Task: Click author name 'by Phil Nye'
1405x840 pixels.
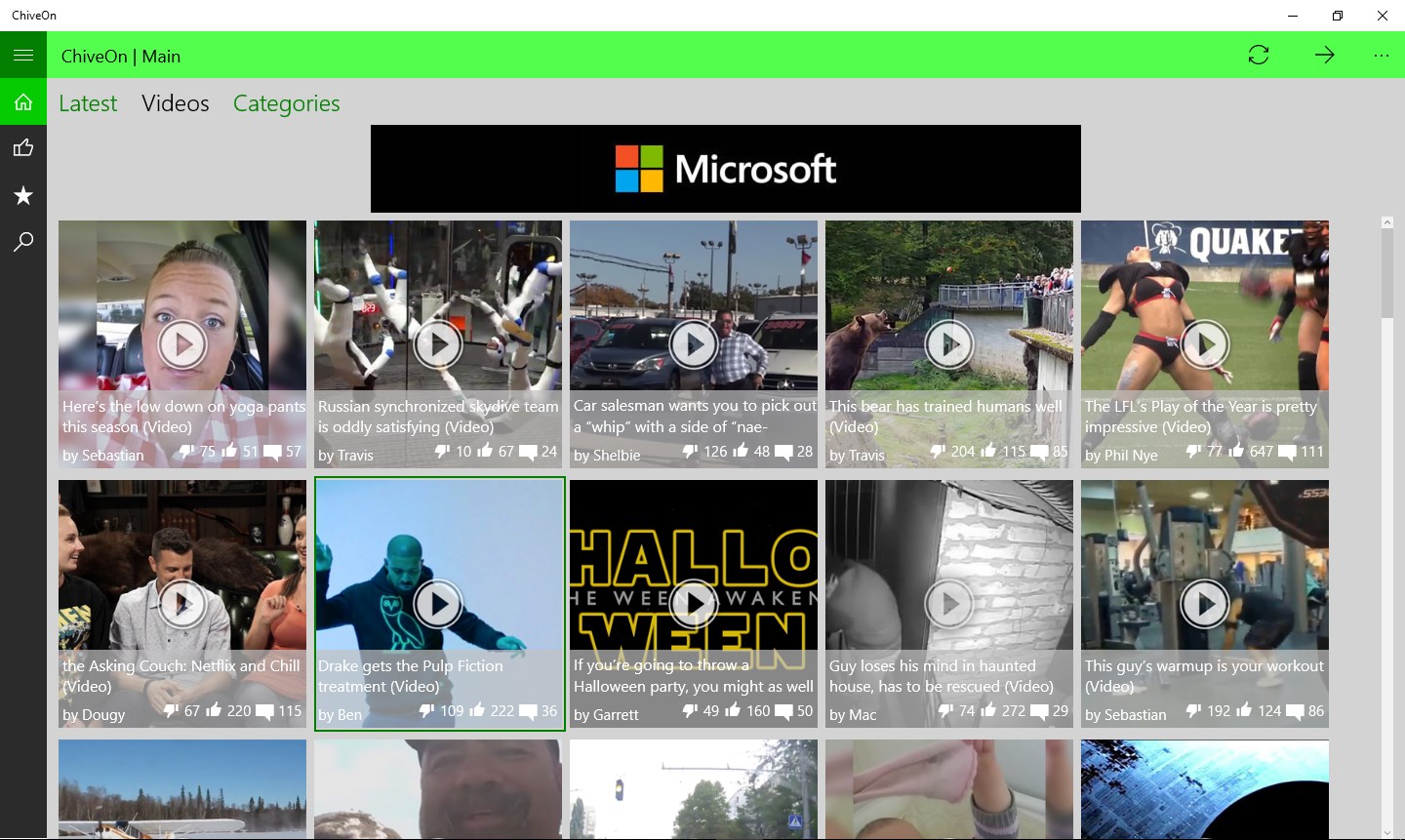Action: click(x=1121, y=456)
